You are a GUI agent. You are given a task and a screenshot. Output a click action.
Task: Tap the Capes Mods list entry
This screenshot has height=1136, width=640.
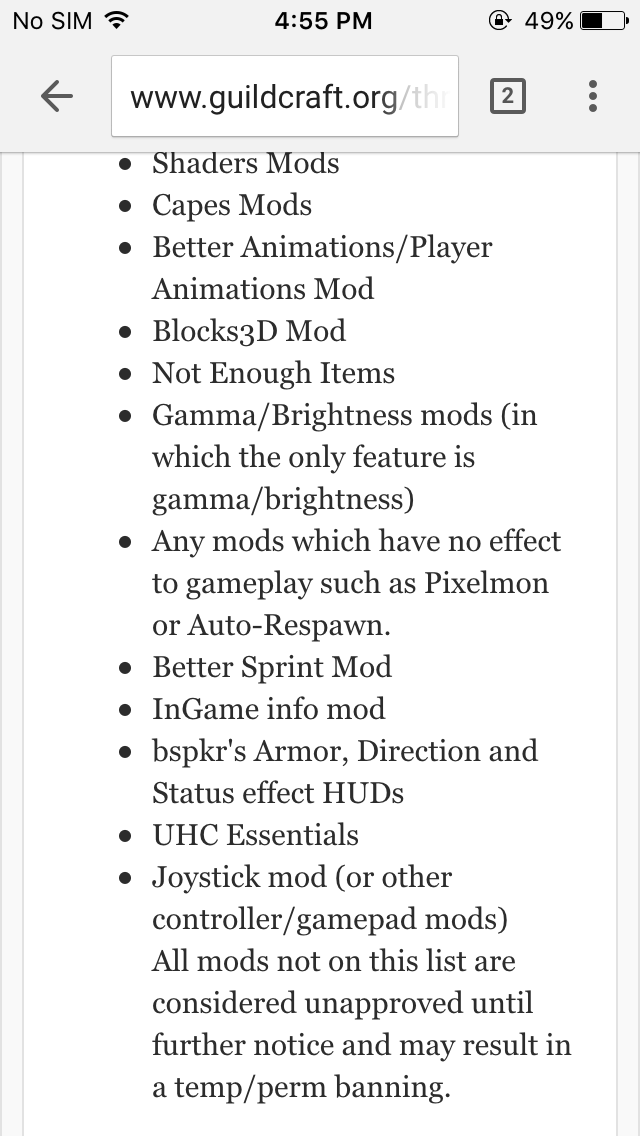click(232, 206)
